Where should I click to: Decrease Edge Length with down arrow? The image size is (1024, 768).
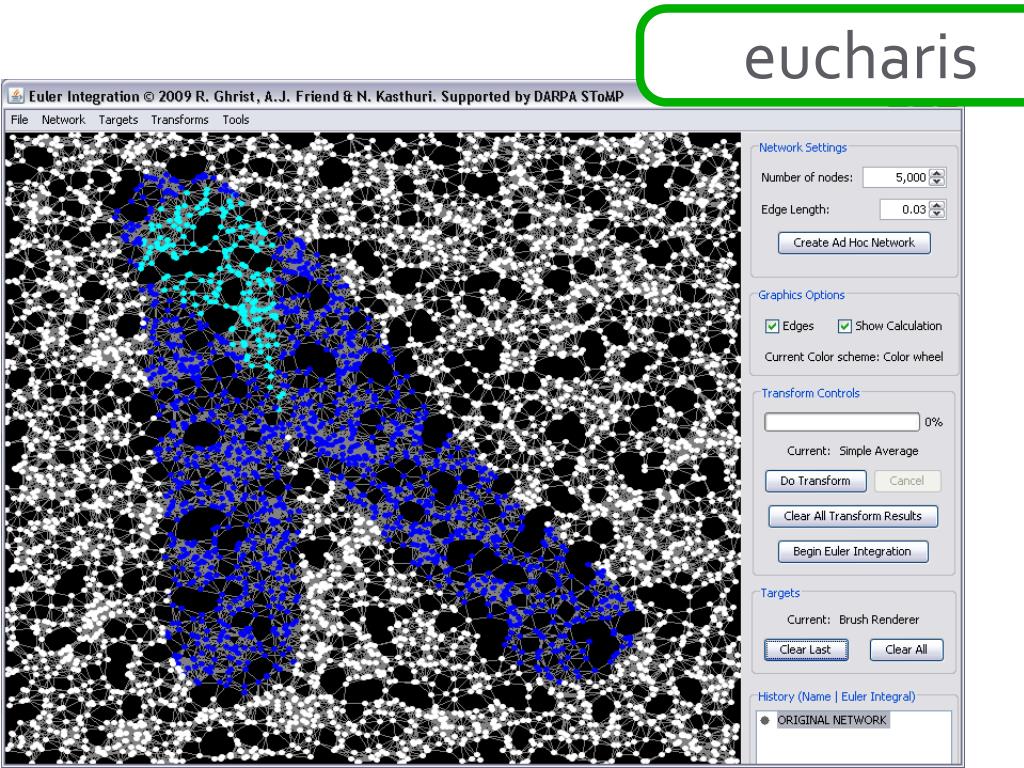click(x=938, y=214)
